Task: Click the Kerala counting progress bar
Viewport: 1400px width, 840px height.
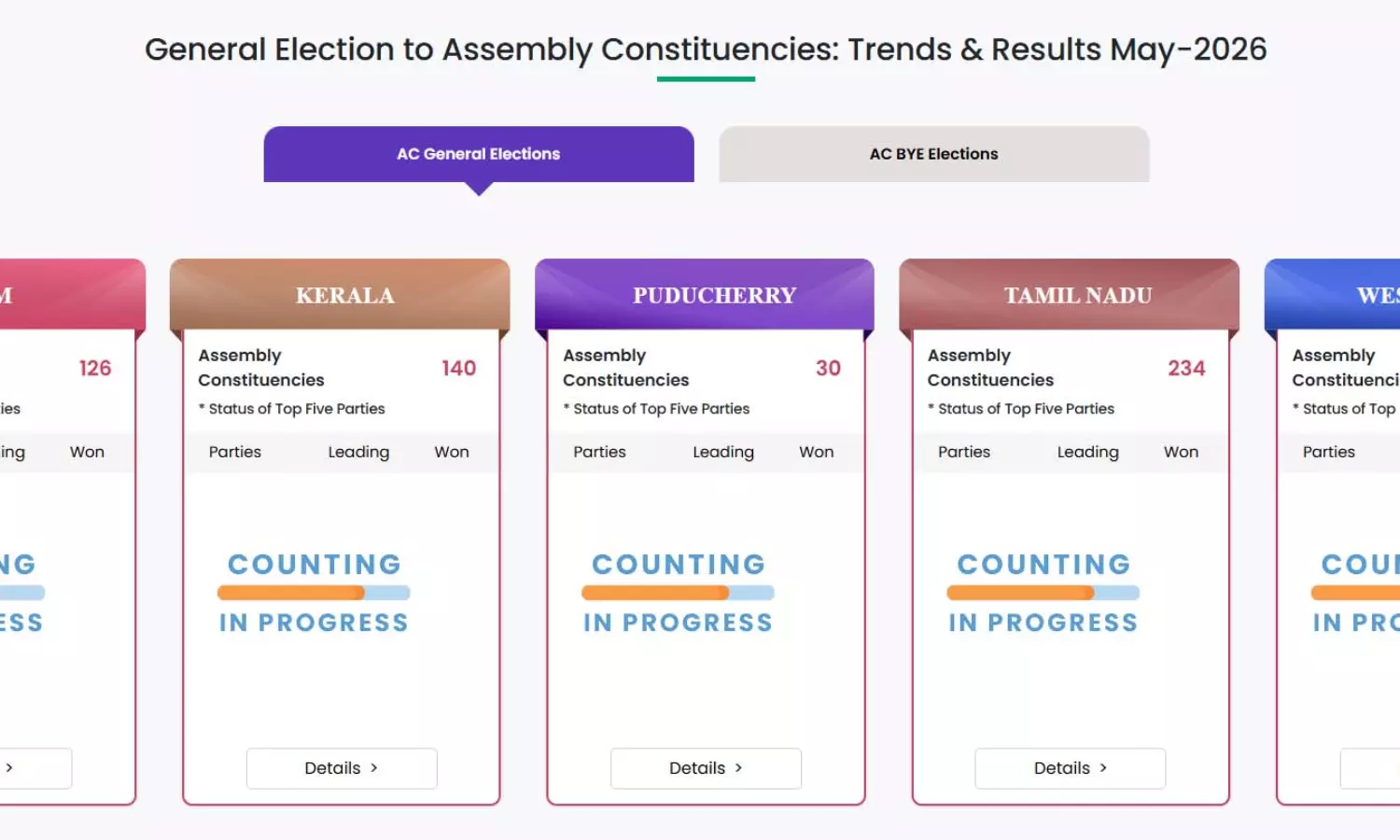Action: point(314,593)
